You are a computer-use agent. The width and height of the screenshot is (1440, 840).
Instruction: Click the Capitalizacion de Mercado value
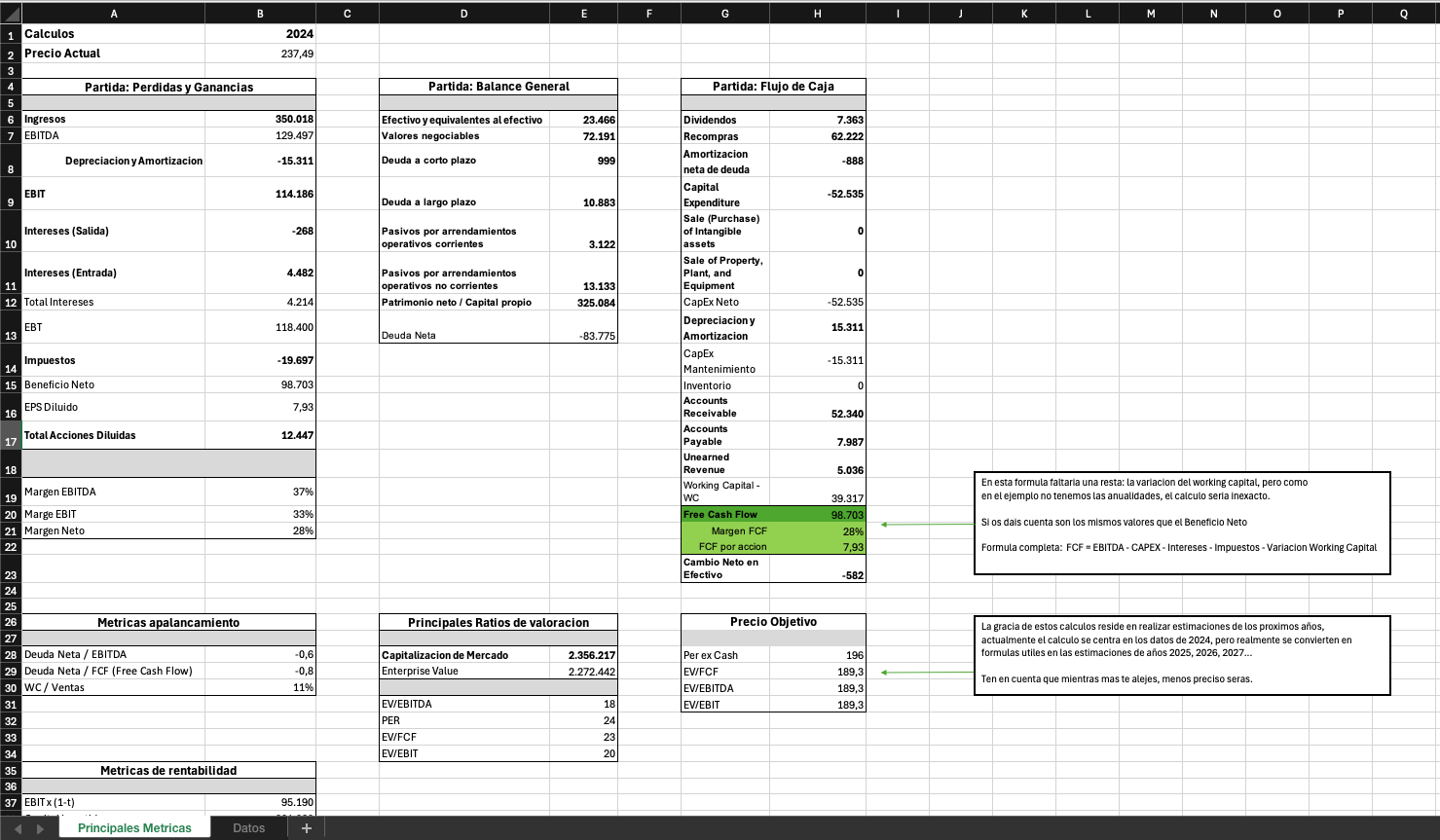tap(583, 655)
